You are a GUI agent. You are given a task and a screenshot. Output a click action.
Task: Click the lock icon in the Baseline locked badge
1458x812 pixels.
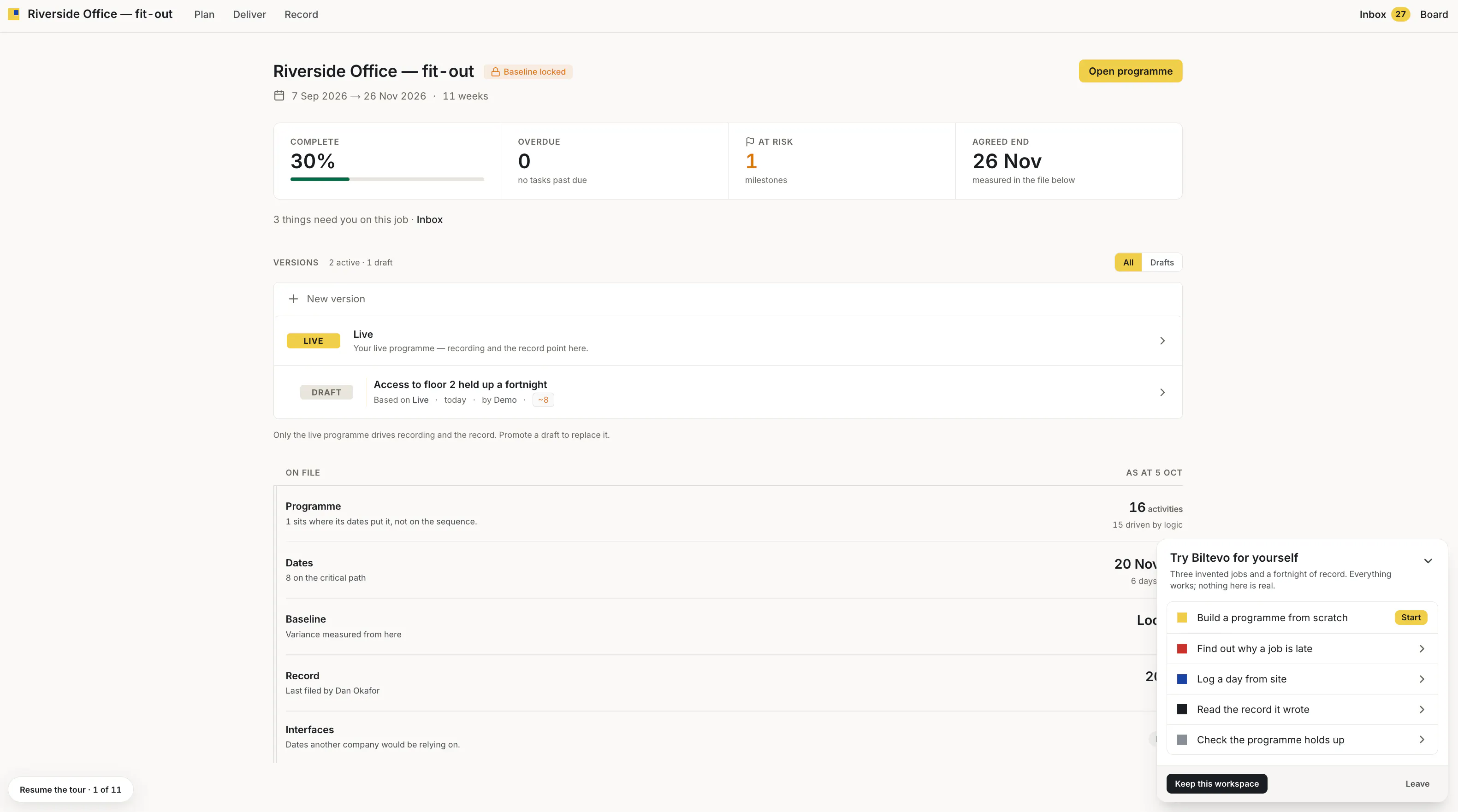495,72
